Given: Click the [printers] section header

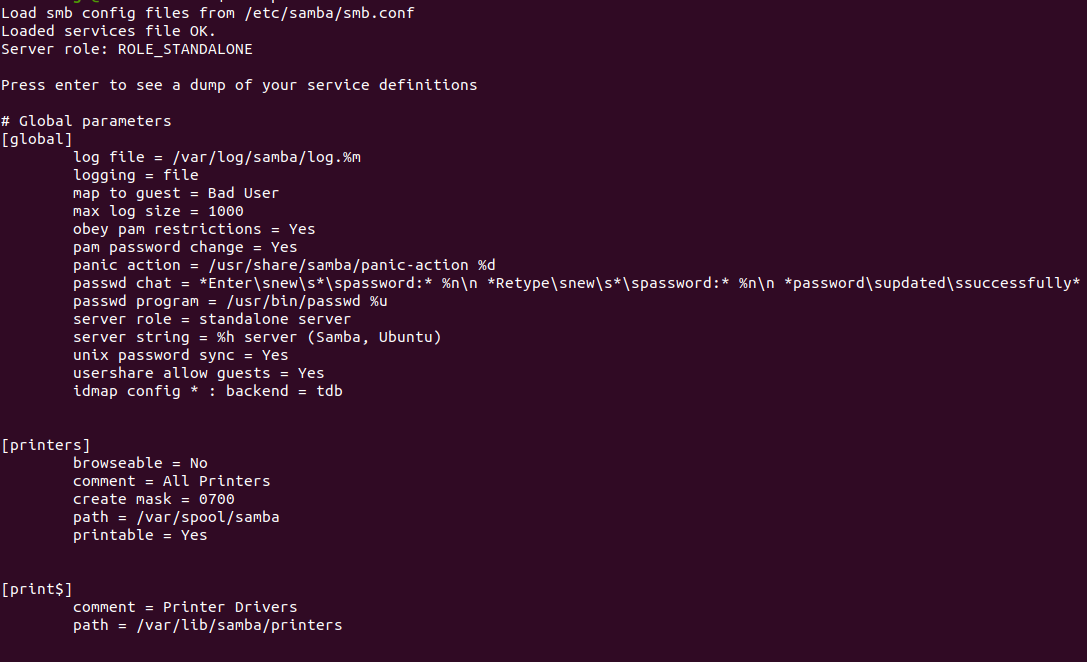Looking at the screenshot, I should tap(46, 445).
